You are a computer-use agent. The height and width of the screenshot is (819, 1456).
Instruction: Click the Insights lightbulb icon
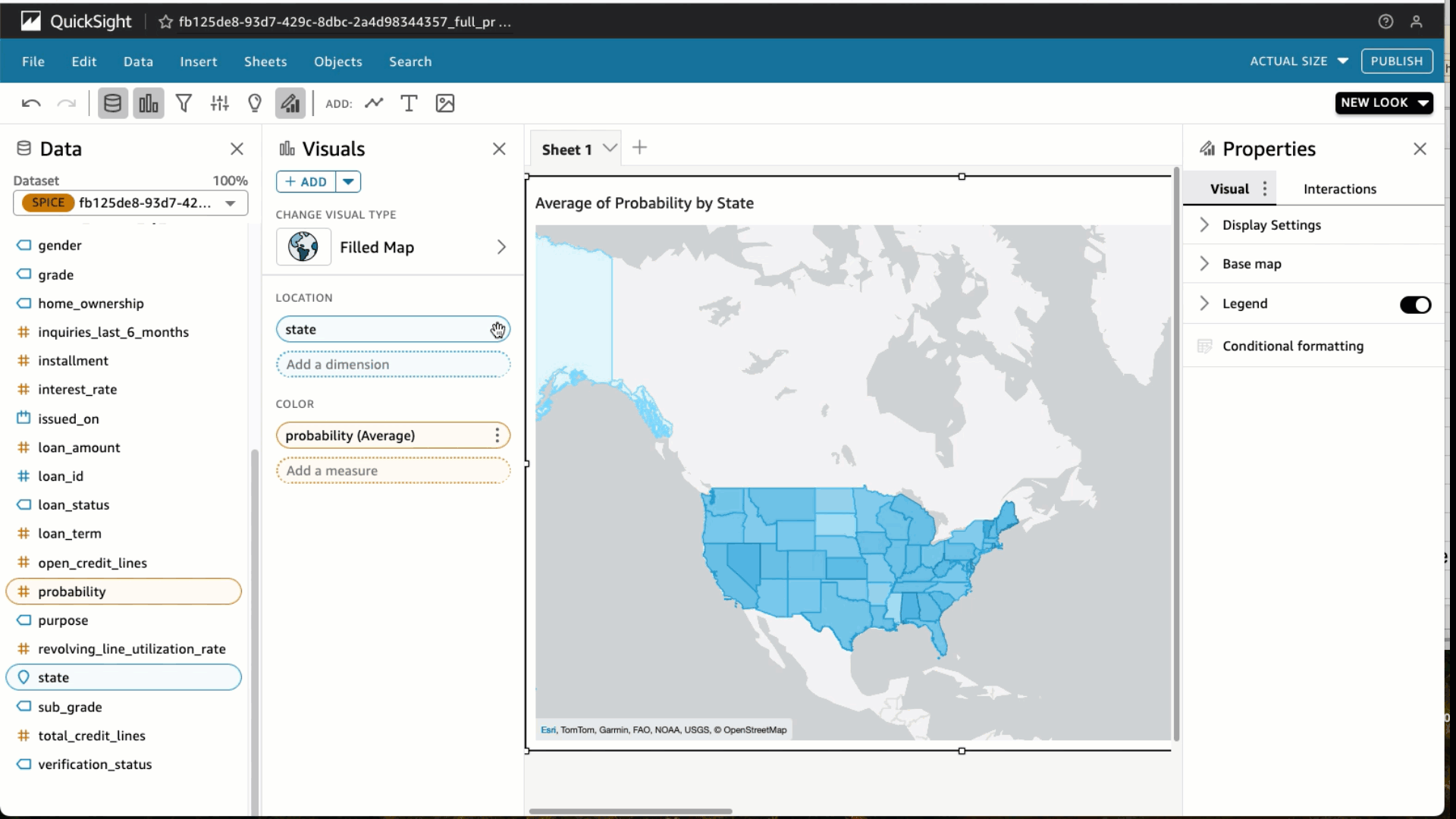(x=255, y=103)
